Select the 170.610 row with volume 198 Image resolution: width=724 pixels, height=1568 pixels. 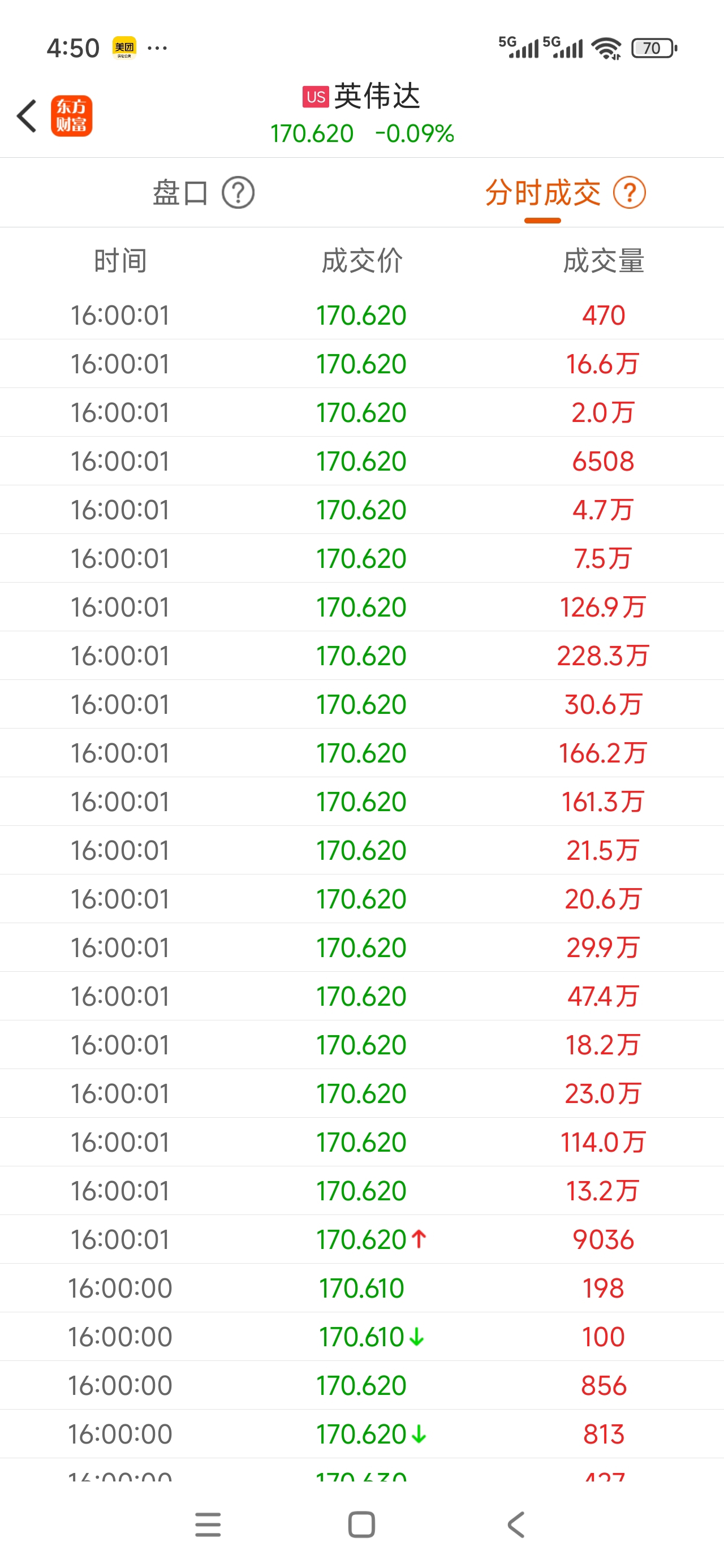pyautogui.click(x=361, y=1288)
